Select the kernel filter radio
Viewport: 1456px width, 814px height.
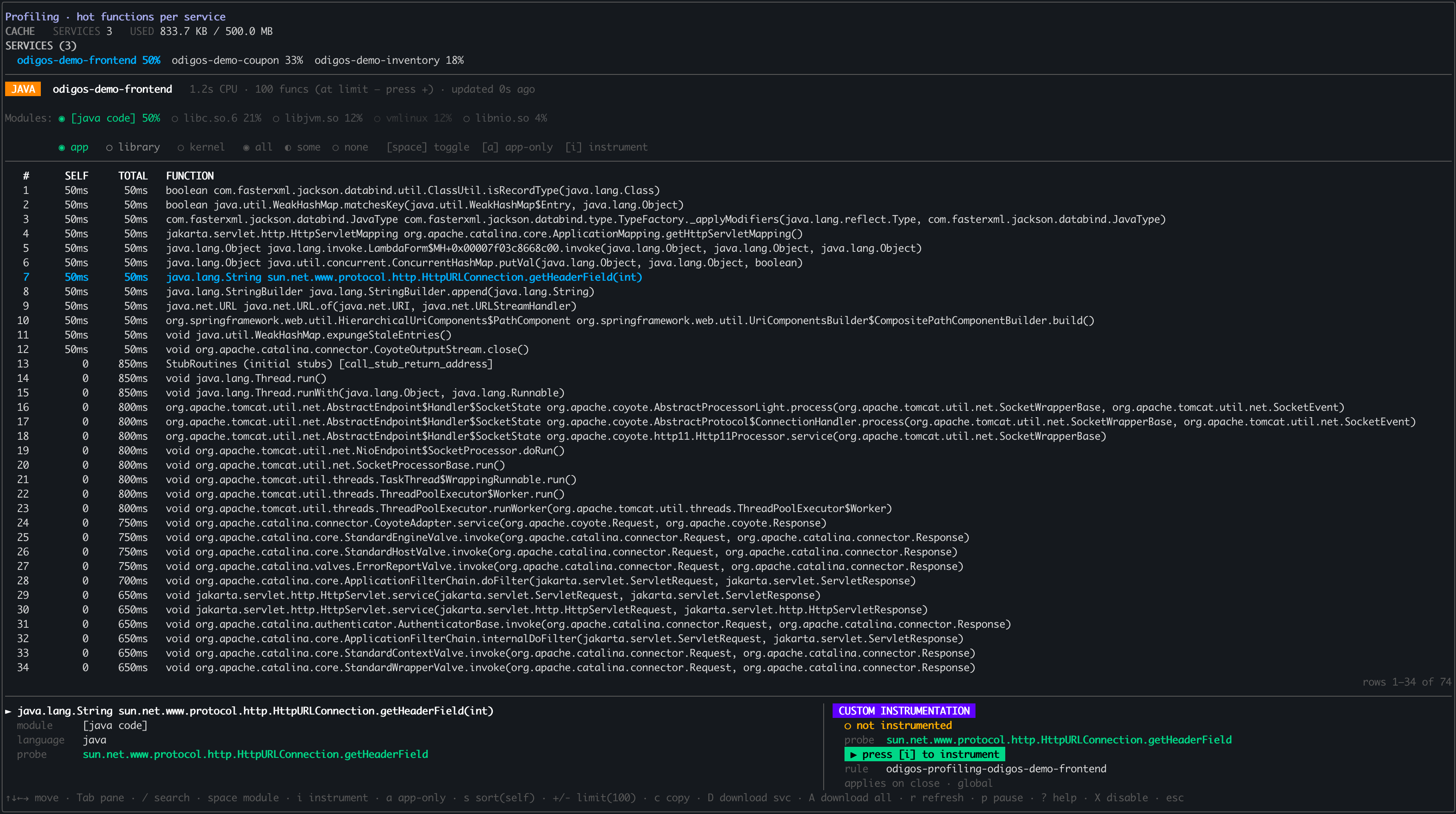point(201,147)
